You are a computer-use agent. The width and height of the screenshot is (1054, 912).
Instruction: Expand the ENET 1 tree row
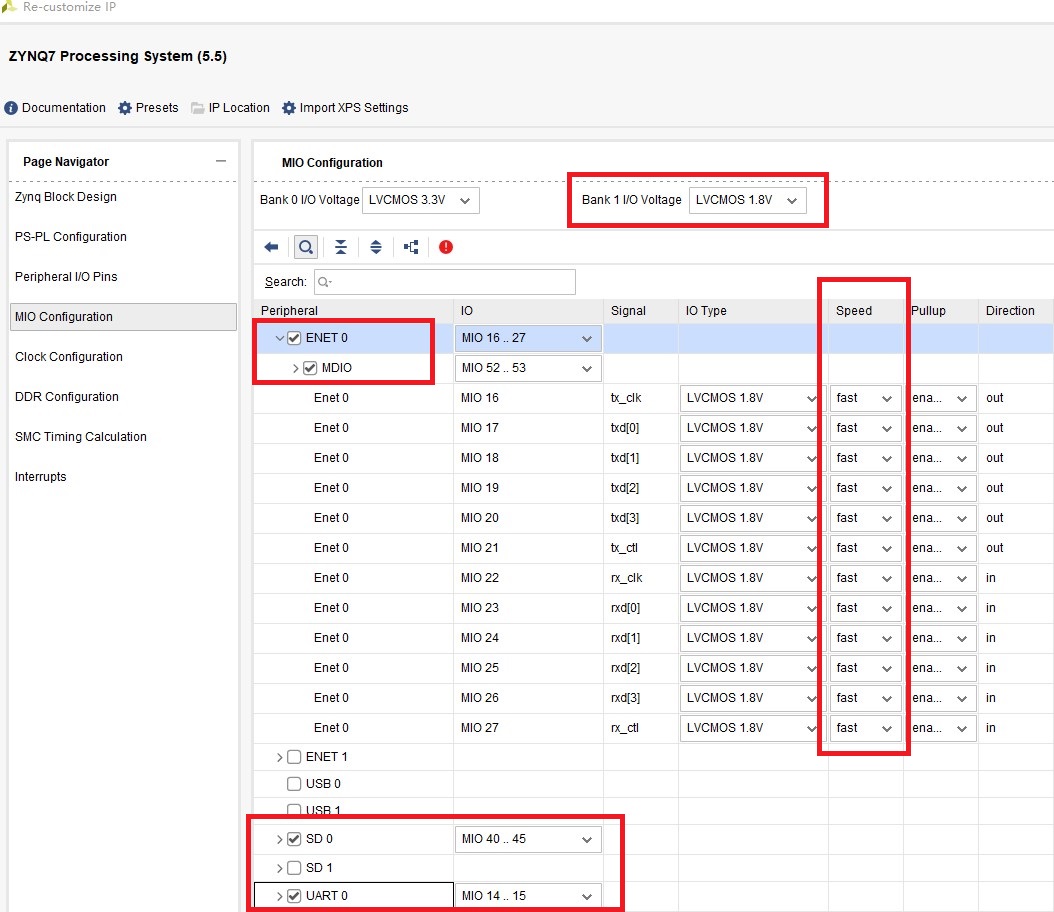280,757
